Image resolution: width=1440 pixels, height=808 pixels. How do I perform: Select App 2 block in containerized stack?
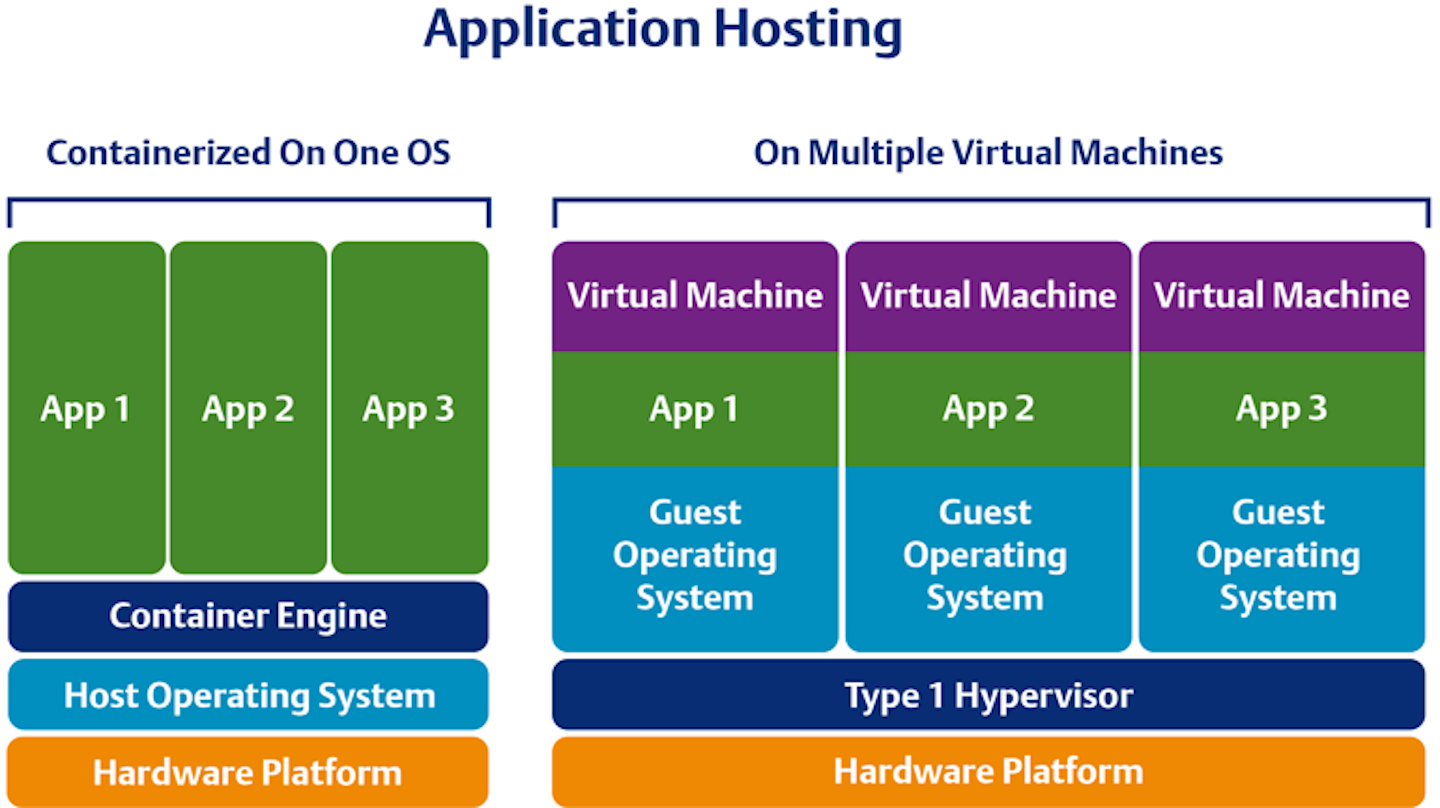(248, 408)
